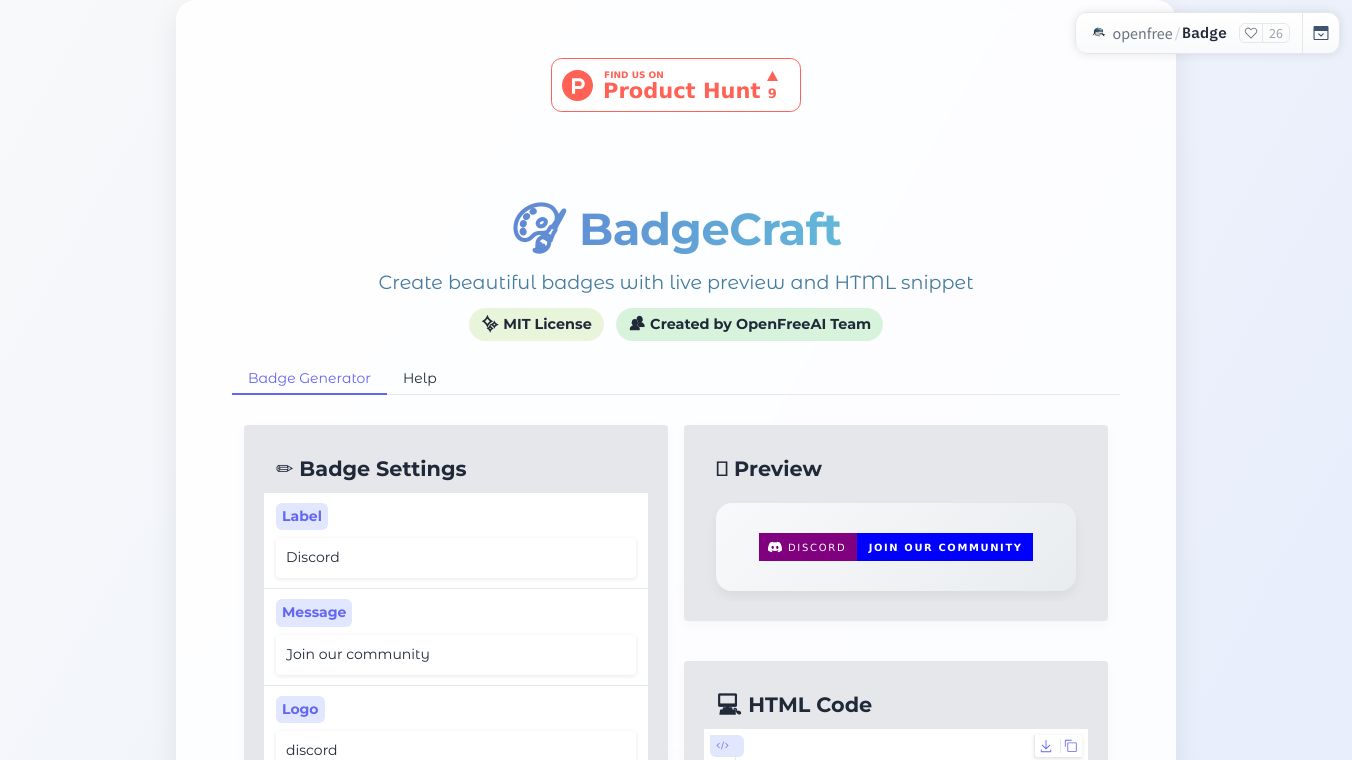Click the 'Message' field label

coord(314,612)
